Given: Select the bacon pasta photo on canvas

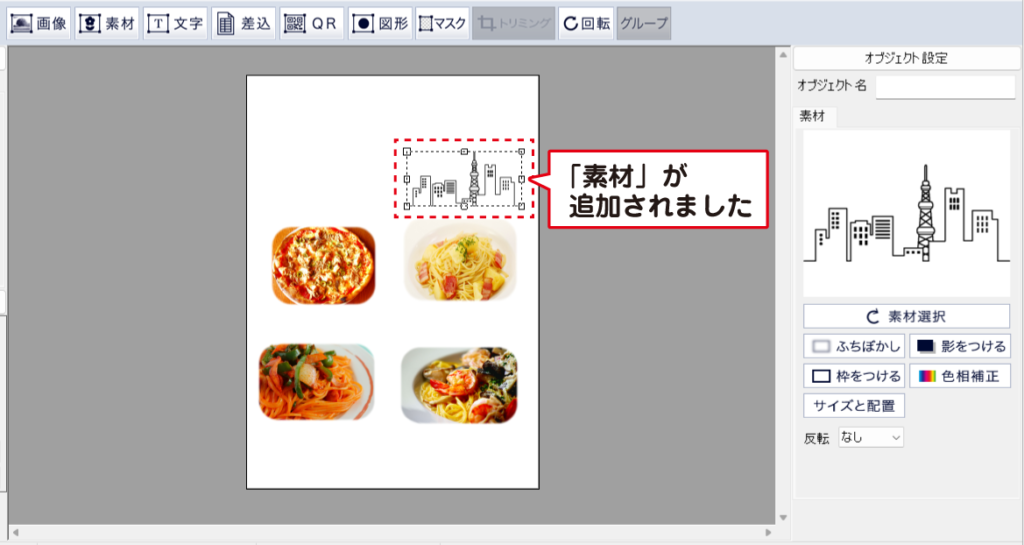Looking at the screenshot, I should 460,260.
